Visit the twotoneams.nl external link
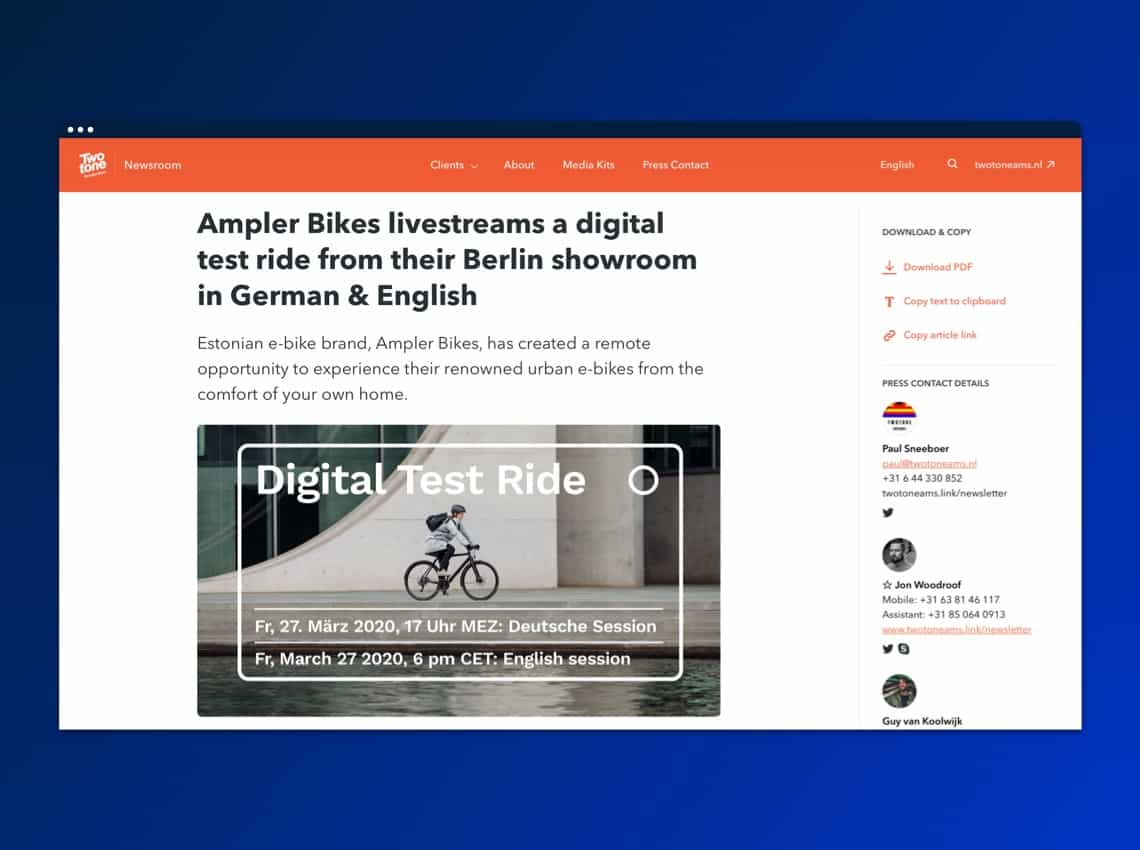Screen dimensions: 1140x850 coord(1014,165)
